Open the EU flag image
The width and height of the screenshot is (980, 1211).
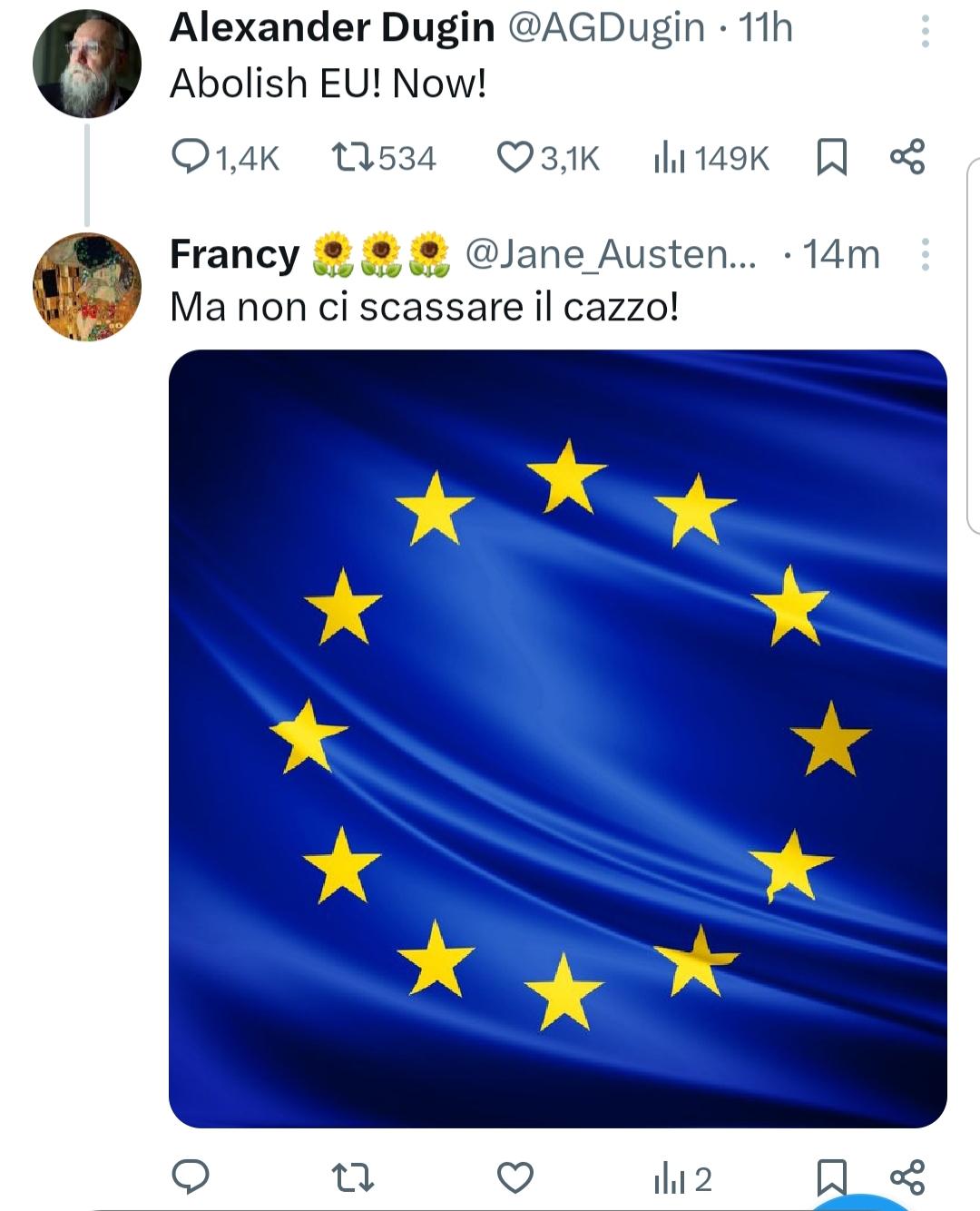click(558, 739)
